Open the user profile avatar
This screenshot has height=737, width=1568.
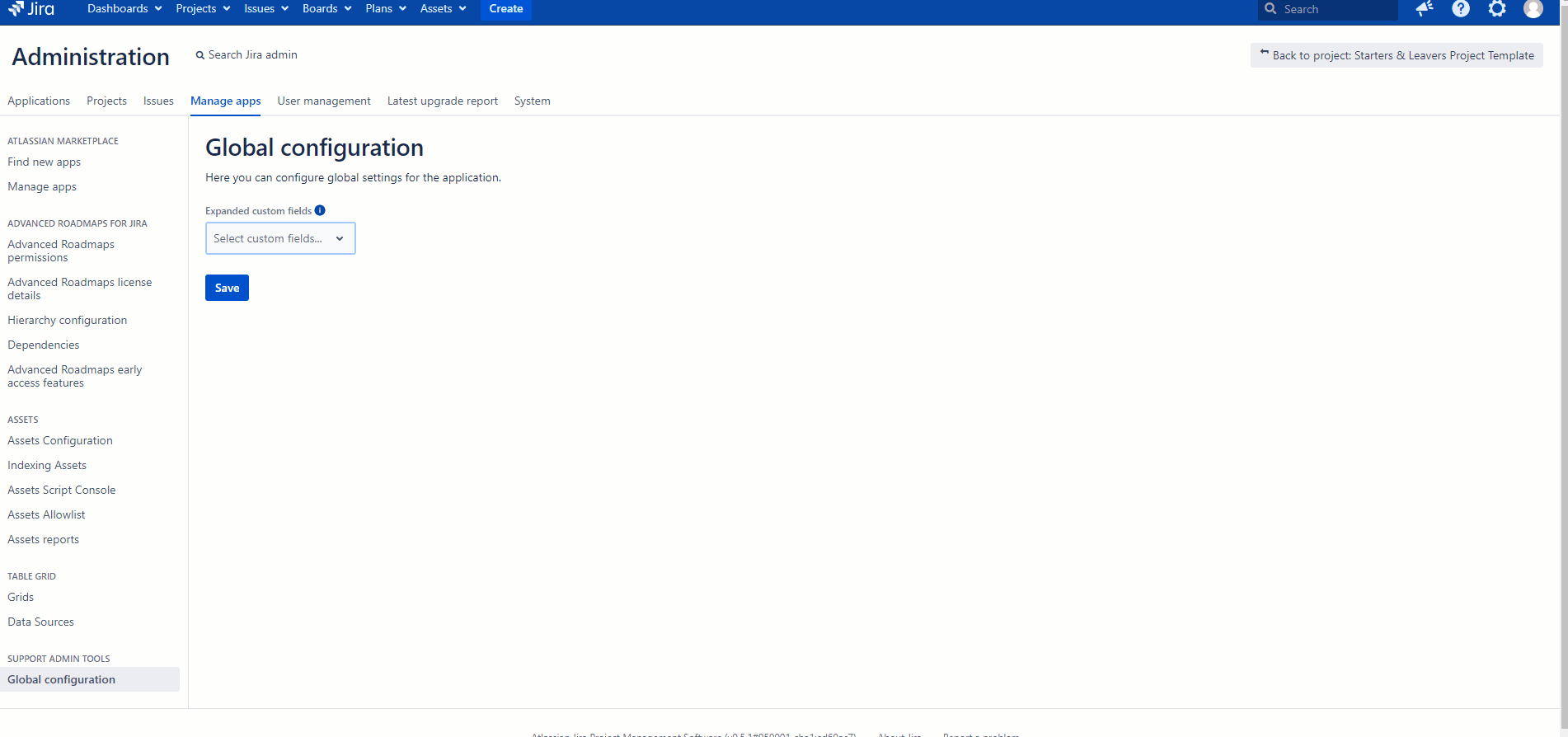point(1533,9)
